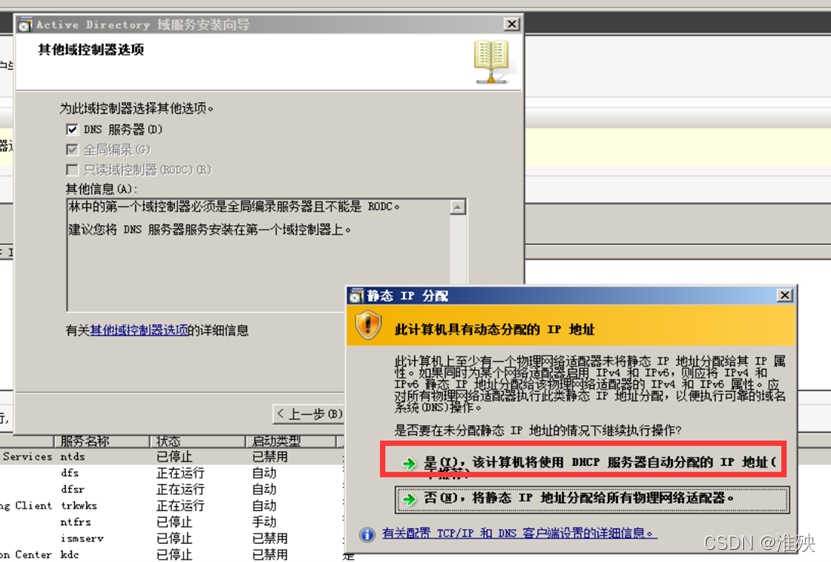The image size is (831, 562).
Task: Select the kdc service name
Action: pos(69,555)
